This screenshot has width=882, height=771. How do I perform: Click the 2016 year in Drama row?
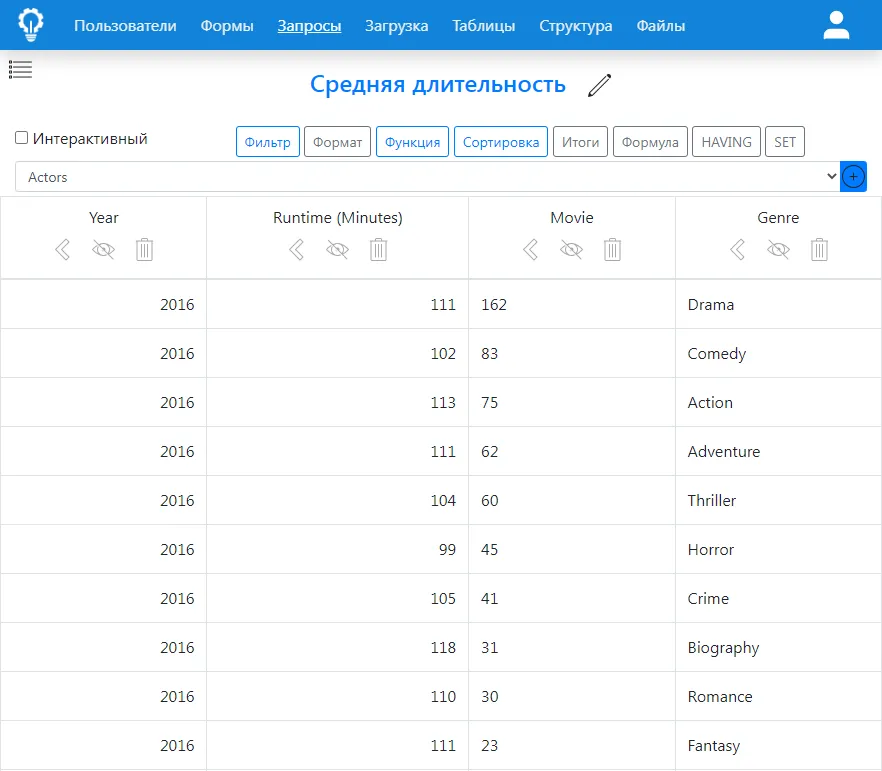(104, 304)
